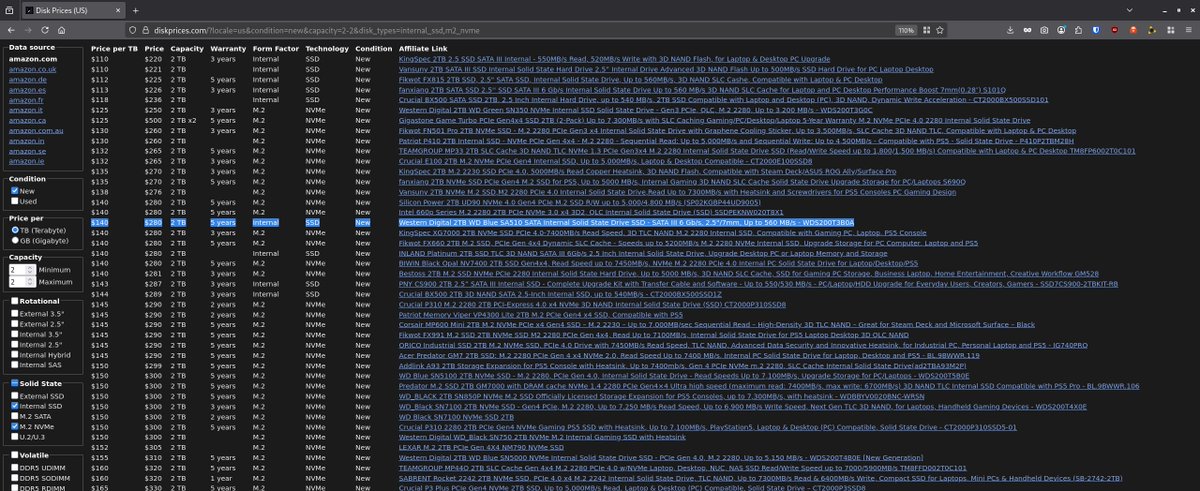This screenshot has height=491, width=1200.
Task: Check the M.2 SATA checkbox
Action: (15, 415)
